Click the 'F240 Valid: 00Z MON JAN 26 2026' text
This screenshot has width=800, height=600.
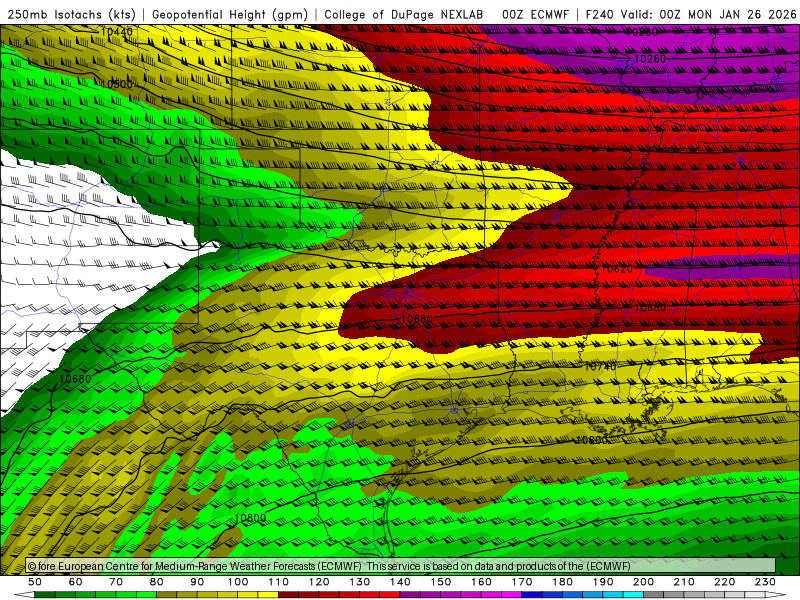click(691, 14)
